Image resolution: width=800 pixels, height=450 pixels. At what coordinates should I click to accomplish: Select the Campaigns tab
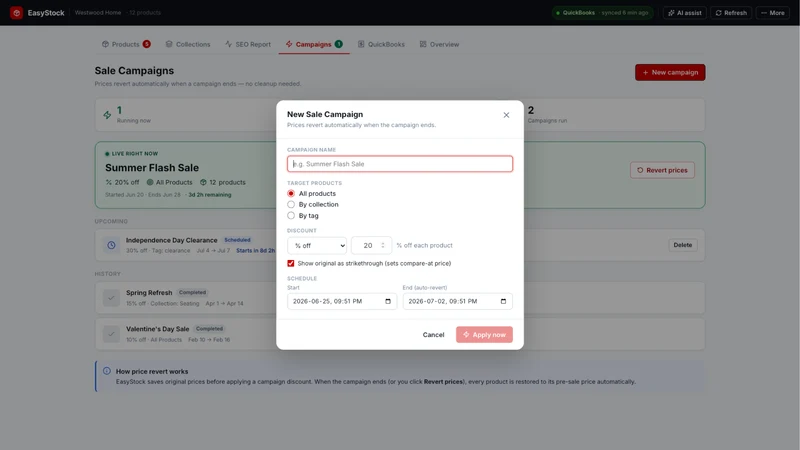coord(314,44)
